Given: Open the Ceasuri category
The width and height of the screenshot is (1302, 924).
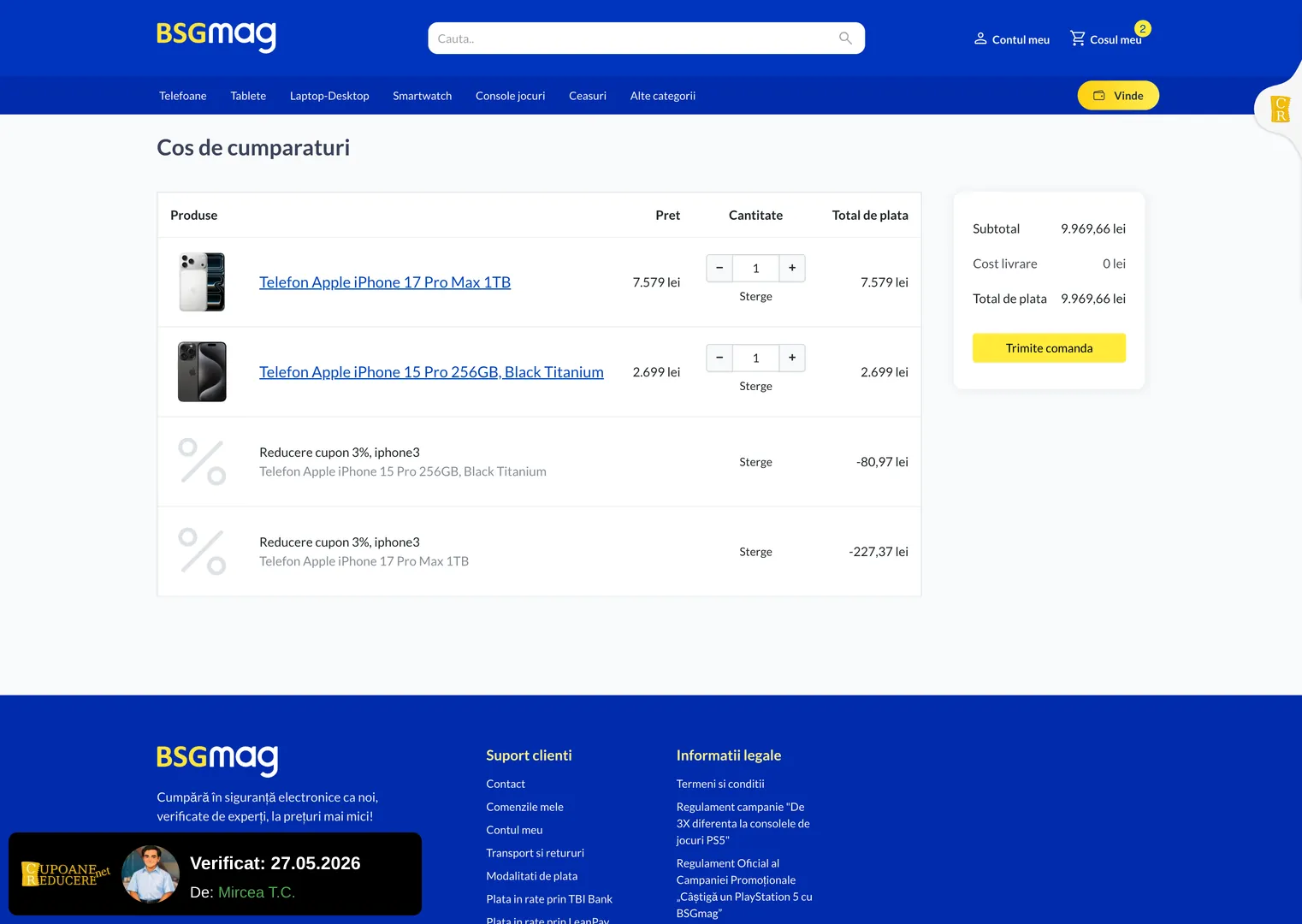Looking at the screenshot, I should (588, 96).
